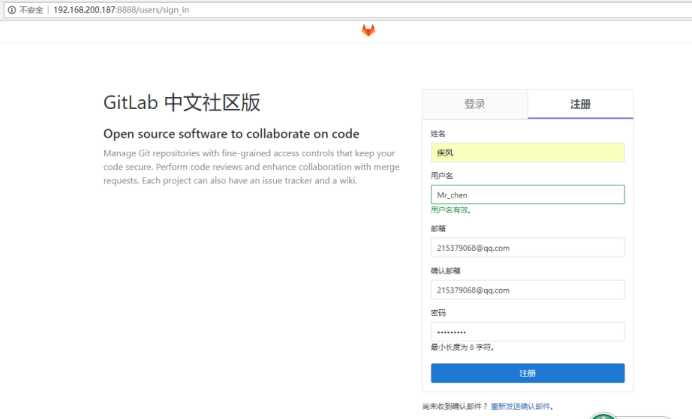Click the 邮箱 email input field
Image resolution: width=692 pixels, height=419 pixels.
[x=527, y=248]
